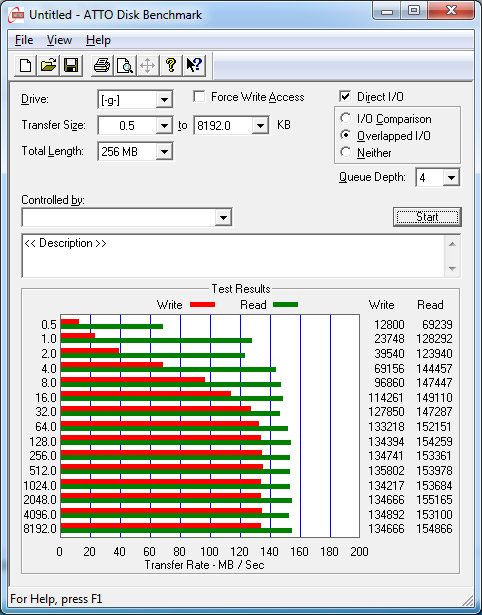482x615 pixels.
Task: Select the I/O Comparison radio button
Action: point(346,118)
